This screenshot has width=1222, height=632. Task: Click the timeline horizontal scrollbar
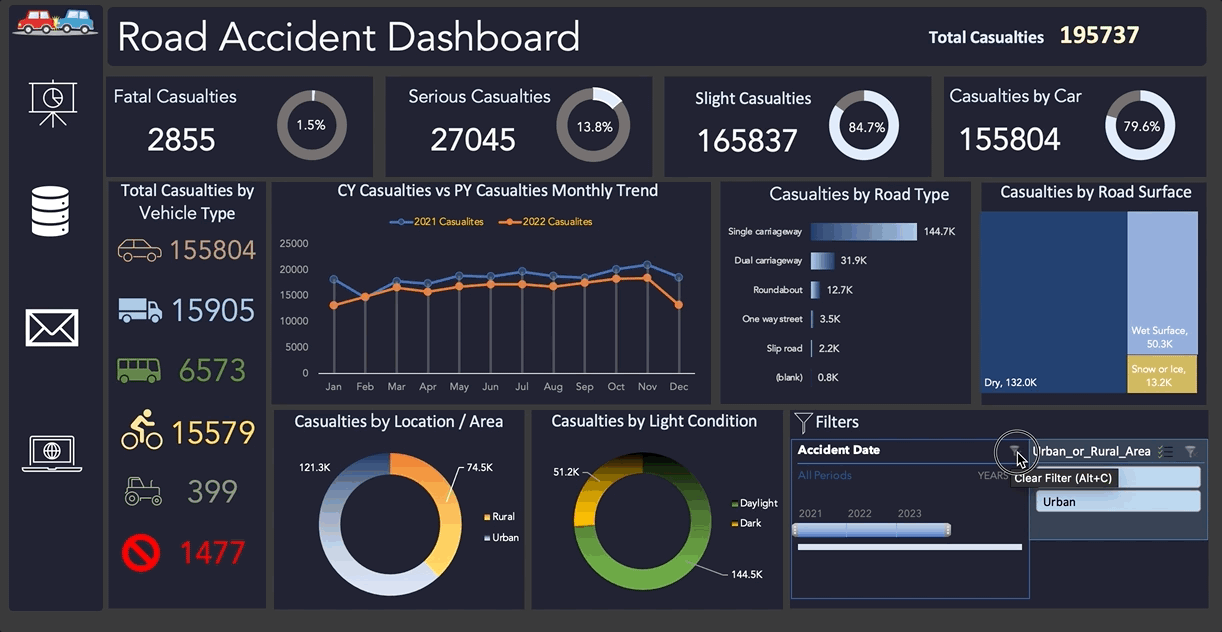click(909, 547)
